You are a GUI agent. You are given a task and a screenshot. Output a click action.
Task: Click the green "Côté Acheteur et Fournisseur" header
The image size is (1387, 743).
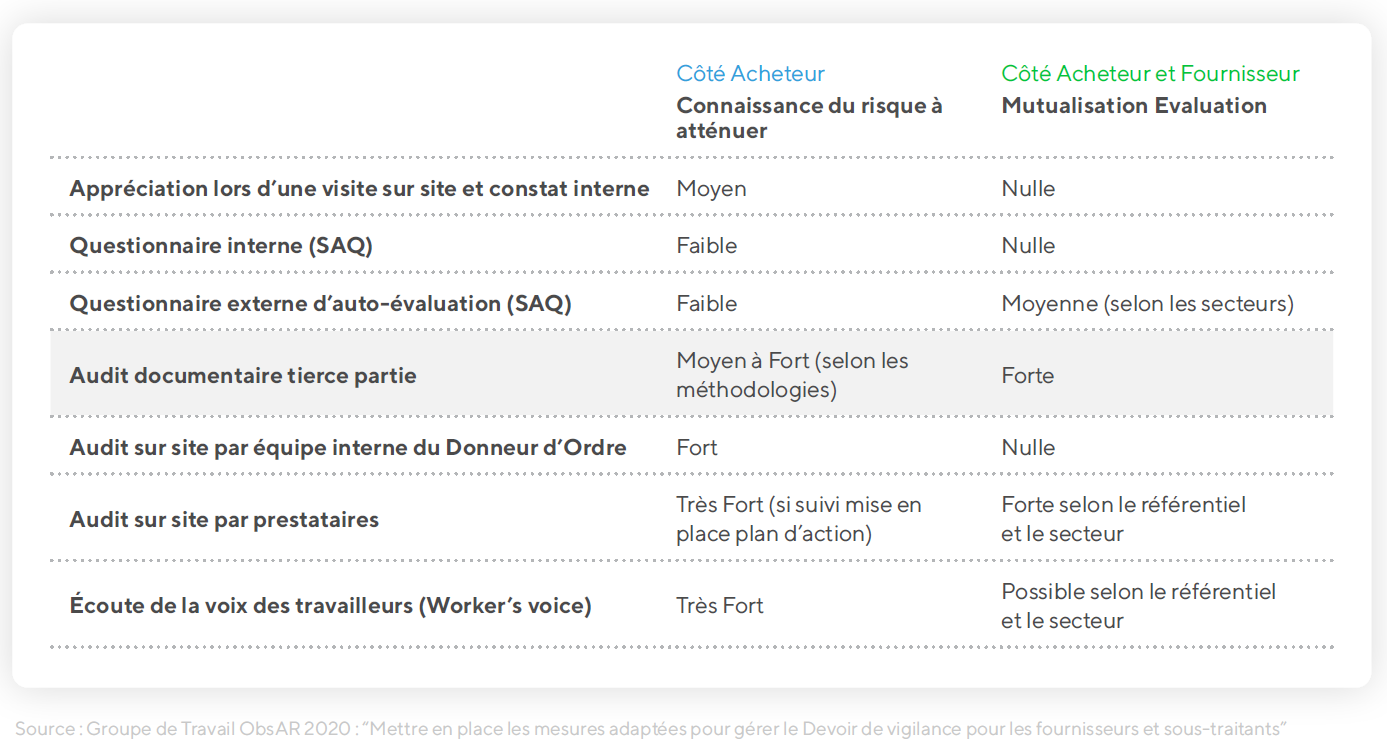pos(1150,74)
